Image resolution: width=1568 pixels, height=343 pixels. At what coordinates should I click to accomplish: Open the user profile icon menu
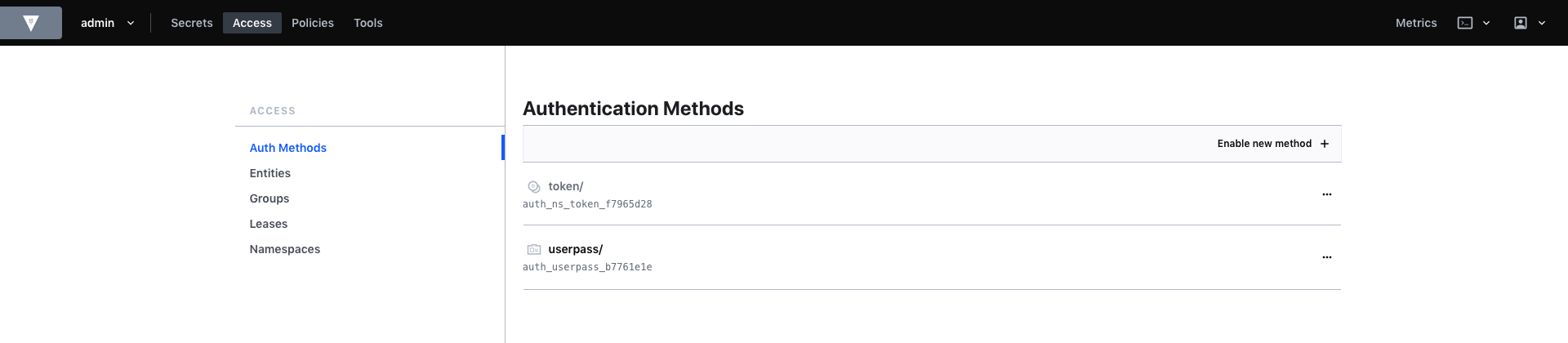[1521, 23]
